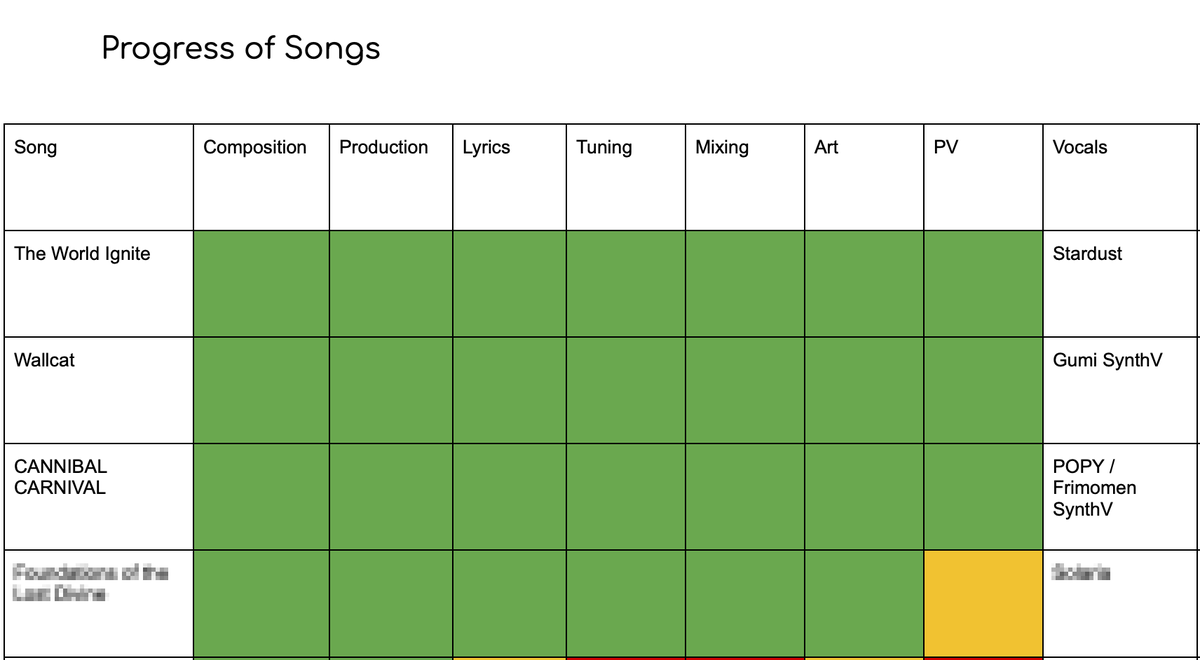Image resolution: width=1200 pixels, height=660 pixels.
Task: Click green Art cell for CANNIBAL CARNIVAL
Action: click(864, 496)
